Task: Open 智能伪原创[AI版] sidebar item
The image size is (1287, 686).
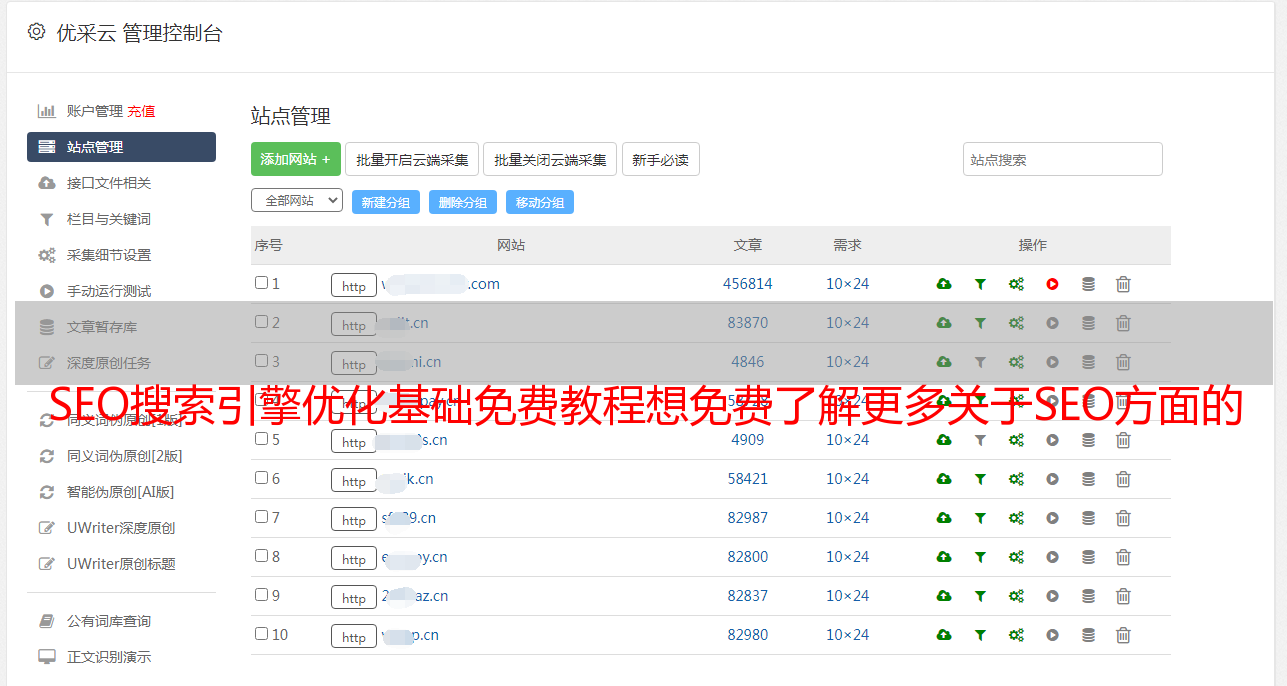Action: [121, 492]
